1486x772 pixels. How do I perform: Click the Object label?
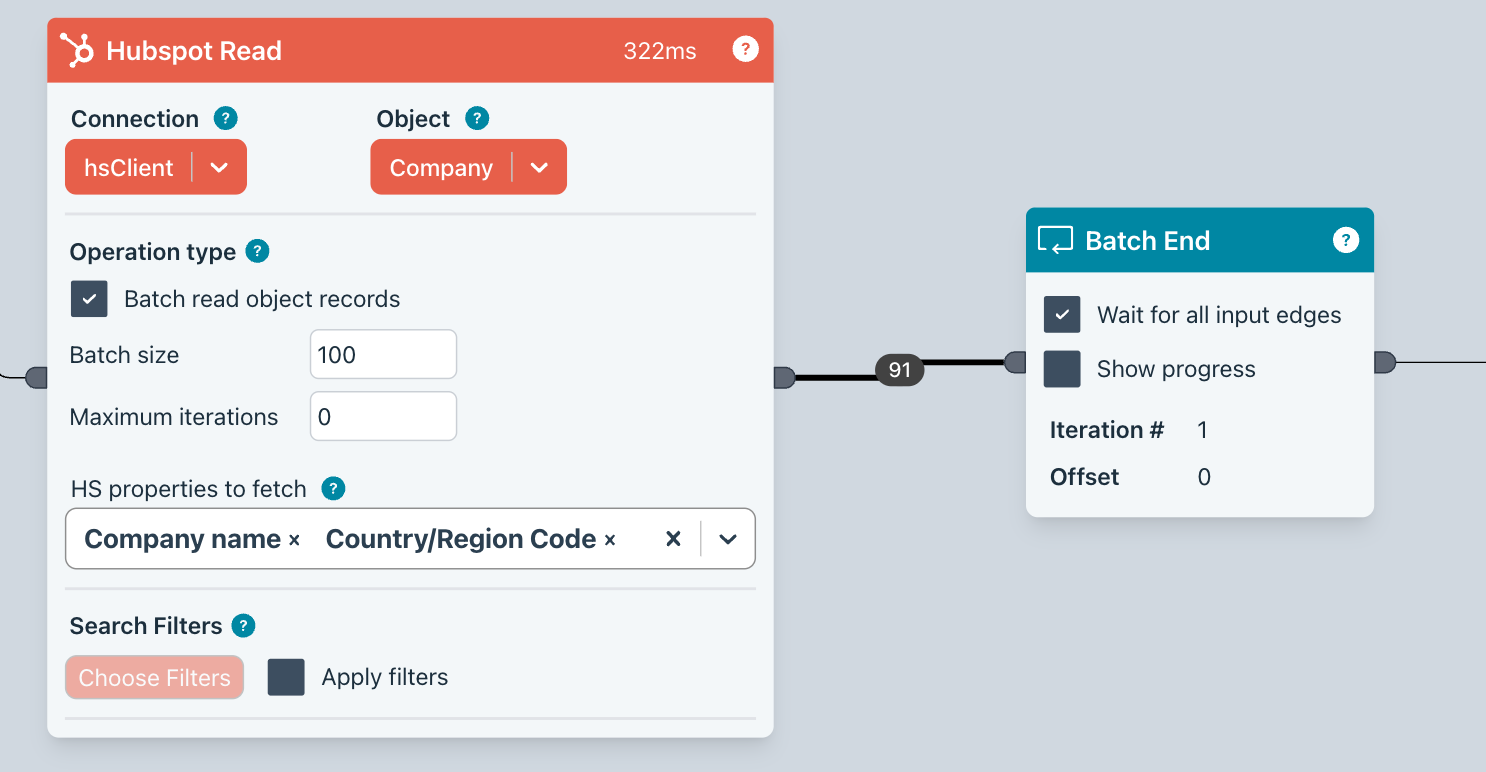(413, 119)
